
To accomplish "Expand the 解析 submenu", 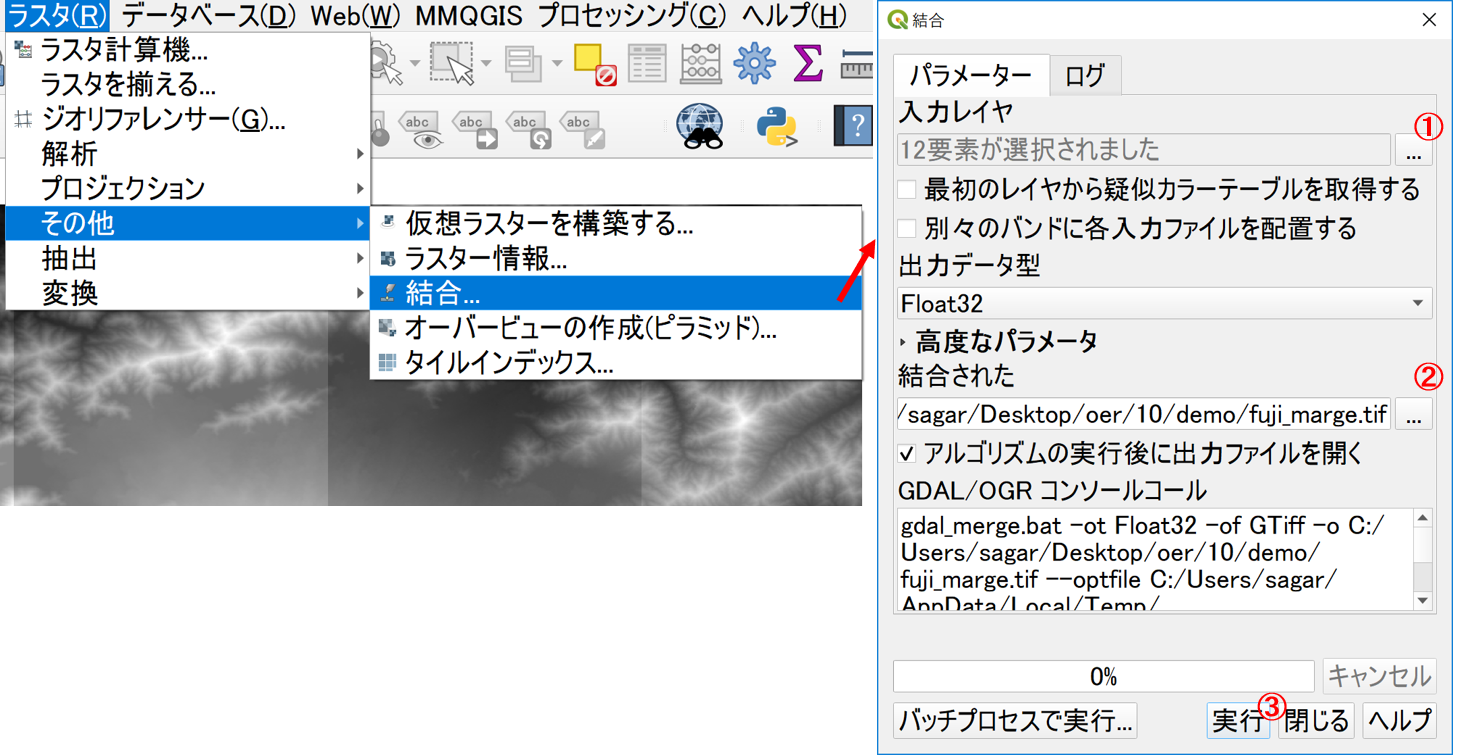I will click(x=188, y=154).
